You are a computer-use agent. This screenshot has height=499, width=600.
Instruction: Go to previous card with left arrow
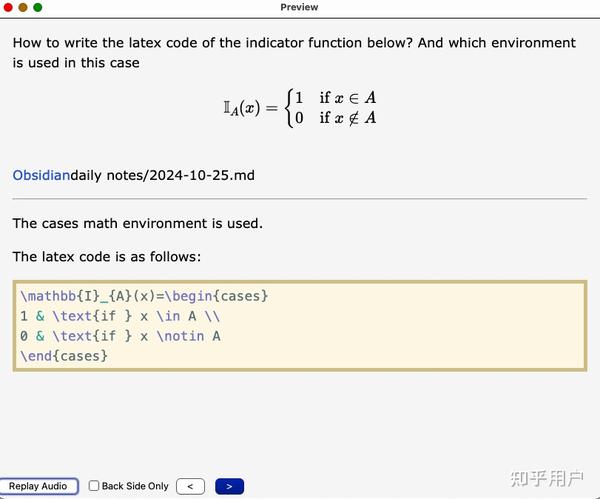190,486
